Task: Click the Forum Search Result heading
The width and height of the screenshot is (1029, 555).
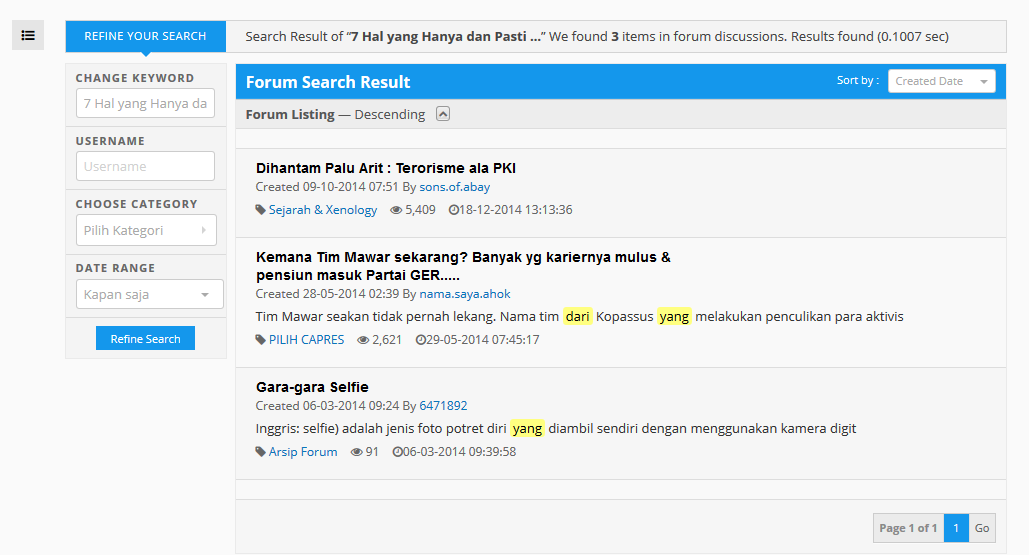Action: [x=327, y=82]
